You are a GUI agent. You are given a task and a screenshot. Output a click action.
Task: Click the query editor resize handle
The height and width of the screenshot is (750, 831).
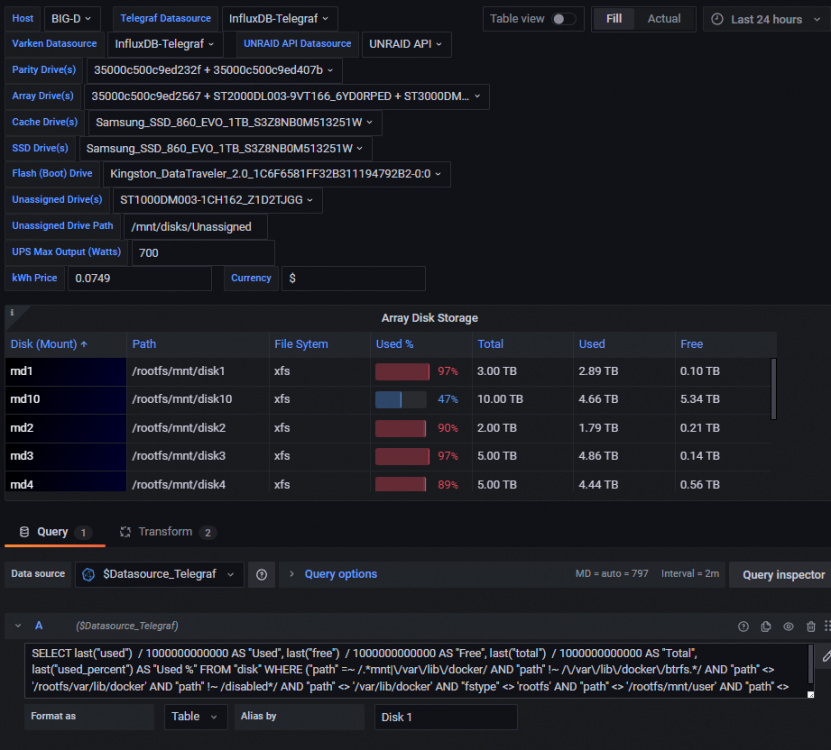pyautogui.click(x=810, y=694)
